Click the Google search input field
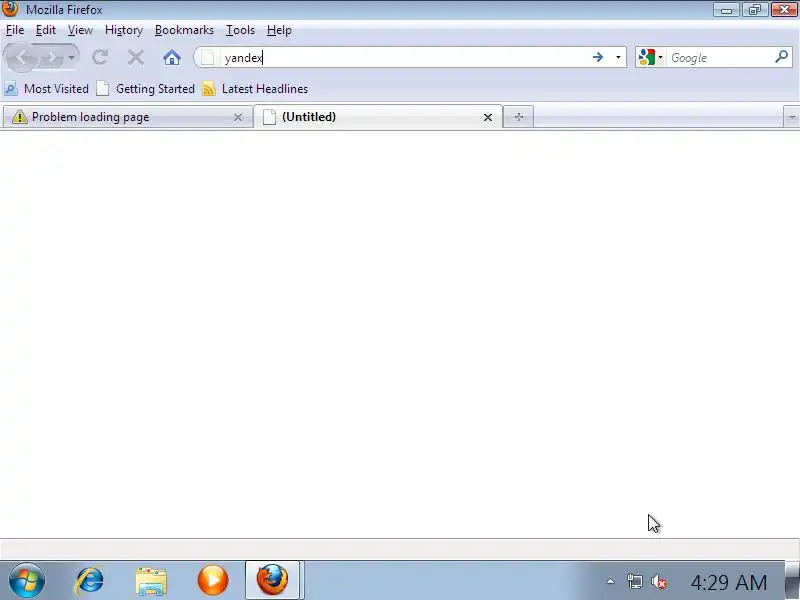 [x=720, y=58]
